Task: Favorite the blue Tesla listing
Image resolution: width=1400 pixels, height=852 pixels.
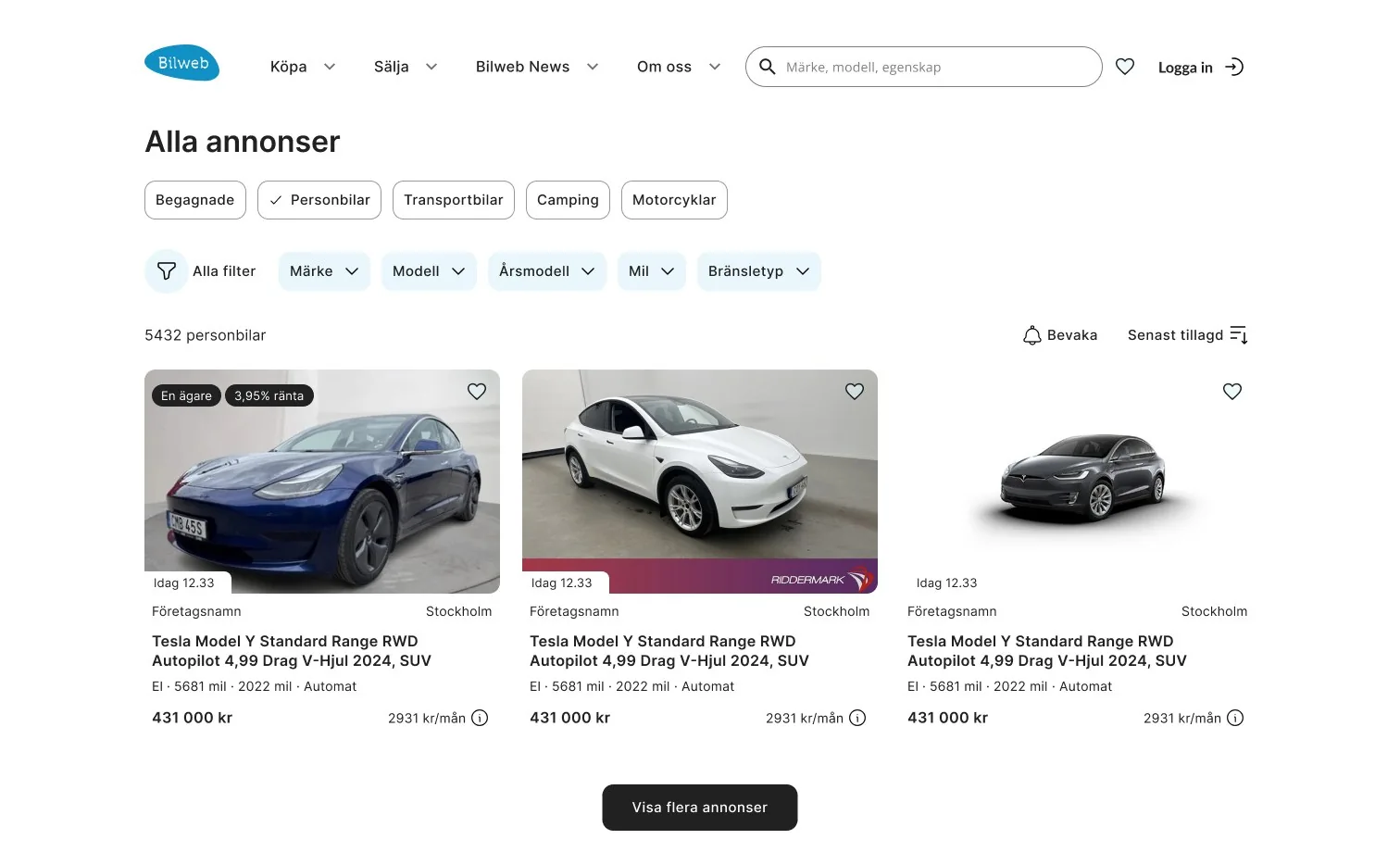Action: pyautogui.click(x=477, y=392)
